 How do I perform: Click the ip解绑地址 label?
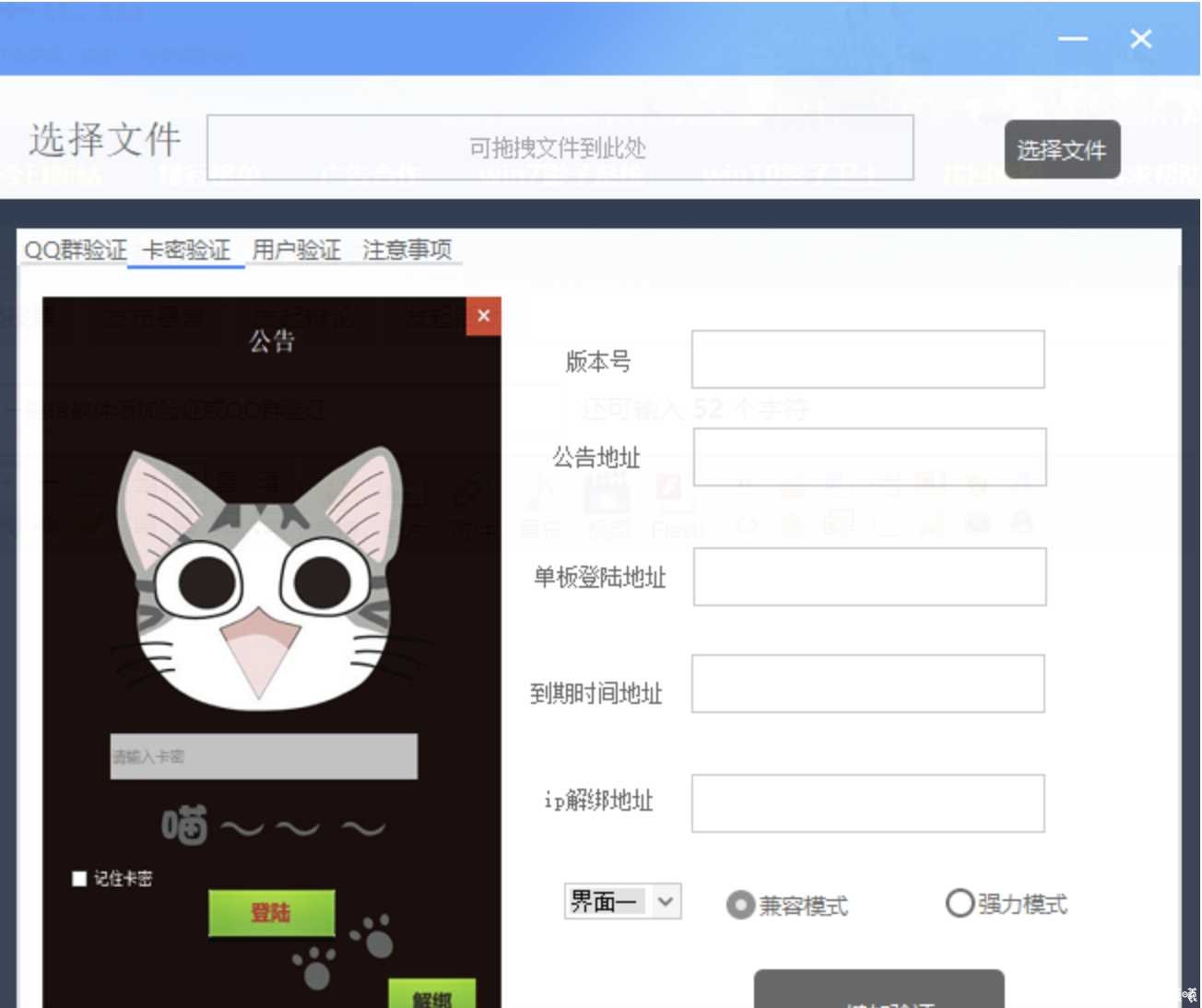tap(598, 800)
